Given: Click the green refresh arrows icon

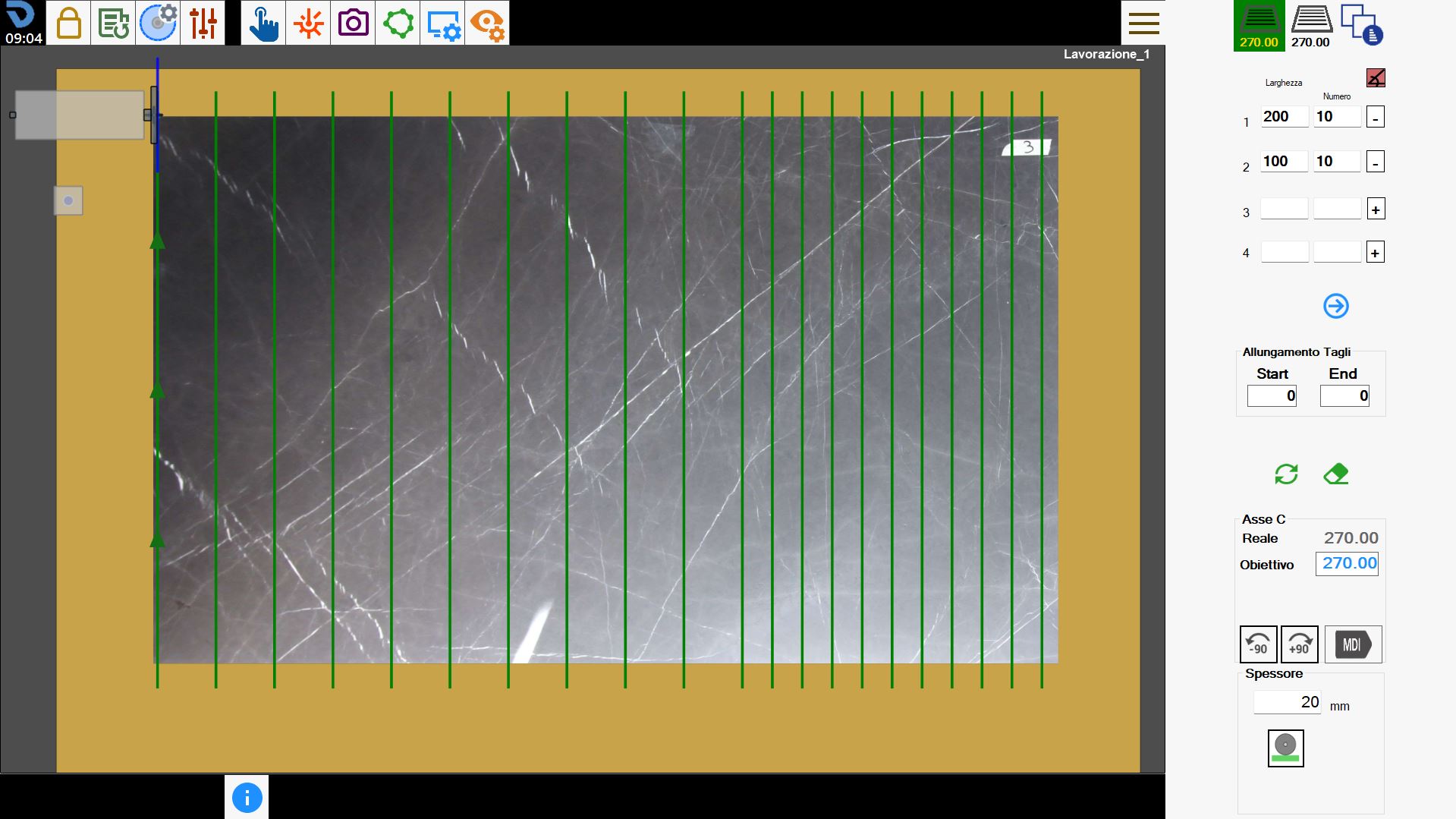Looking at the screenshot, I should (1286, 474).
